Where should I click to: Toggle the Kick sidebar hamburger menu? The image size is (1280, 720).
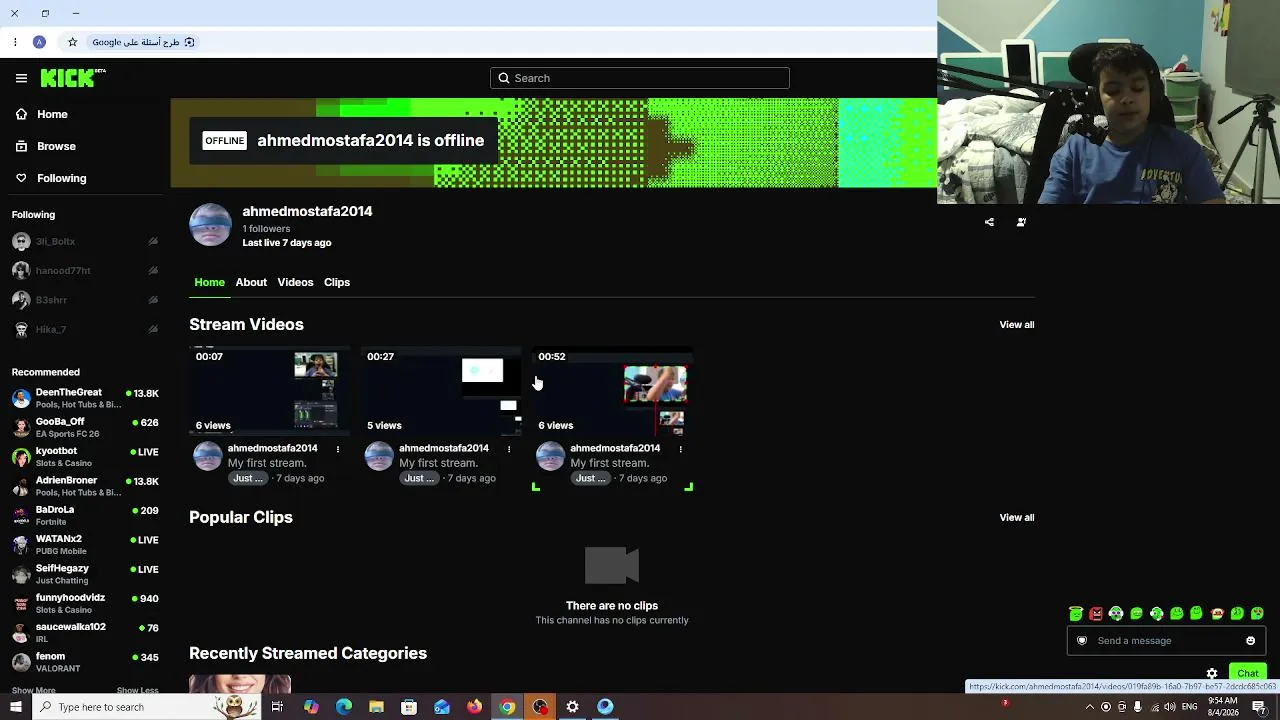[21, 78]
